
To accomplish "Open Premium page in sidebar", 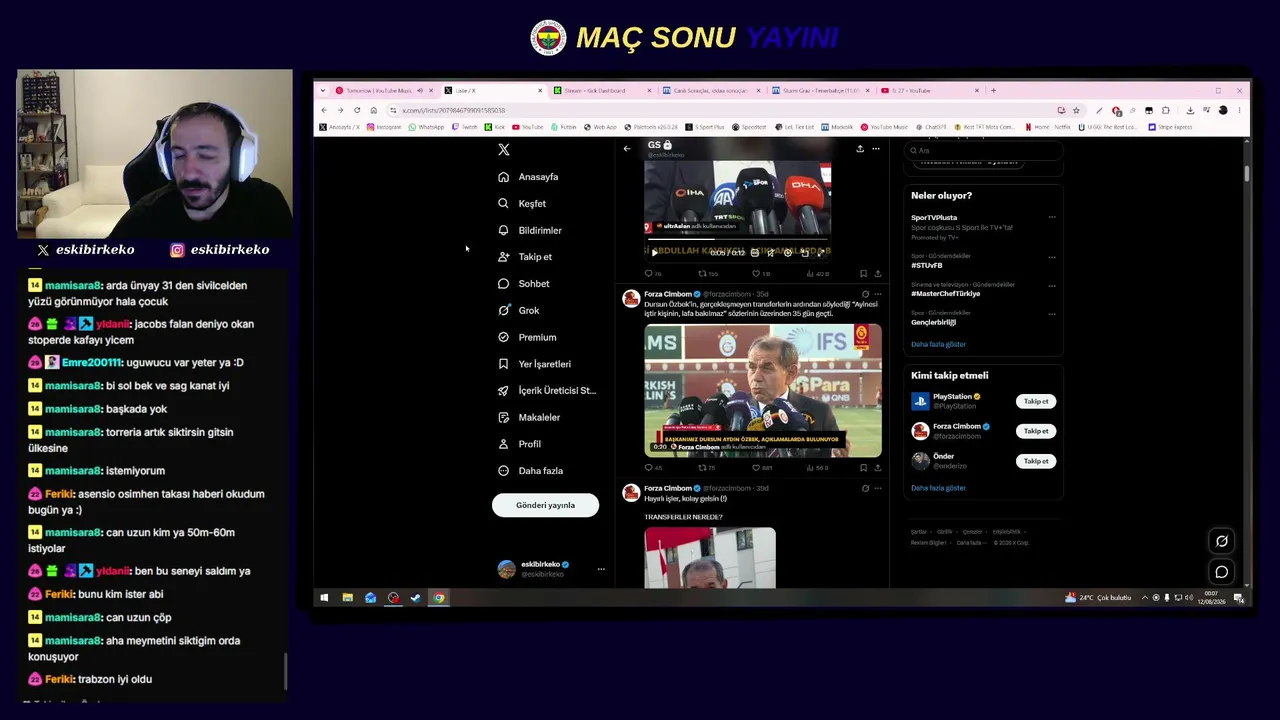I will tap(527, 337).
